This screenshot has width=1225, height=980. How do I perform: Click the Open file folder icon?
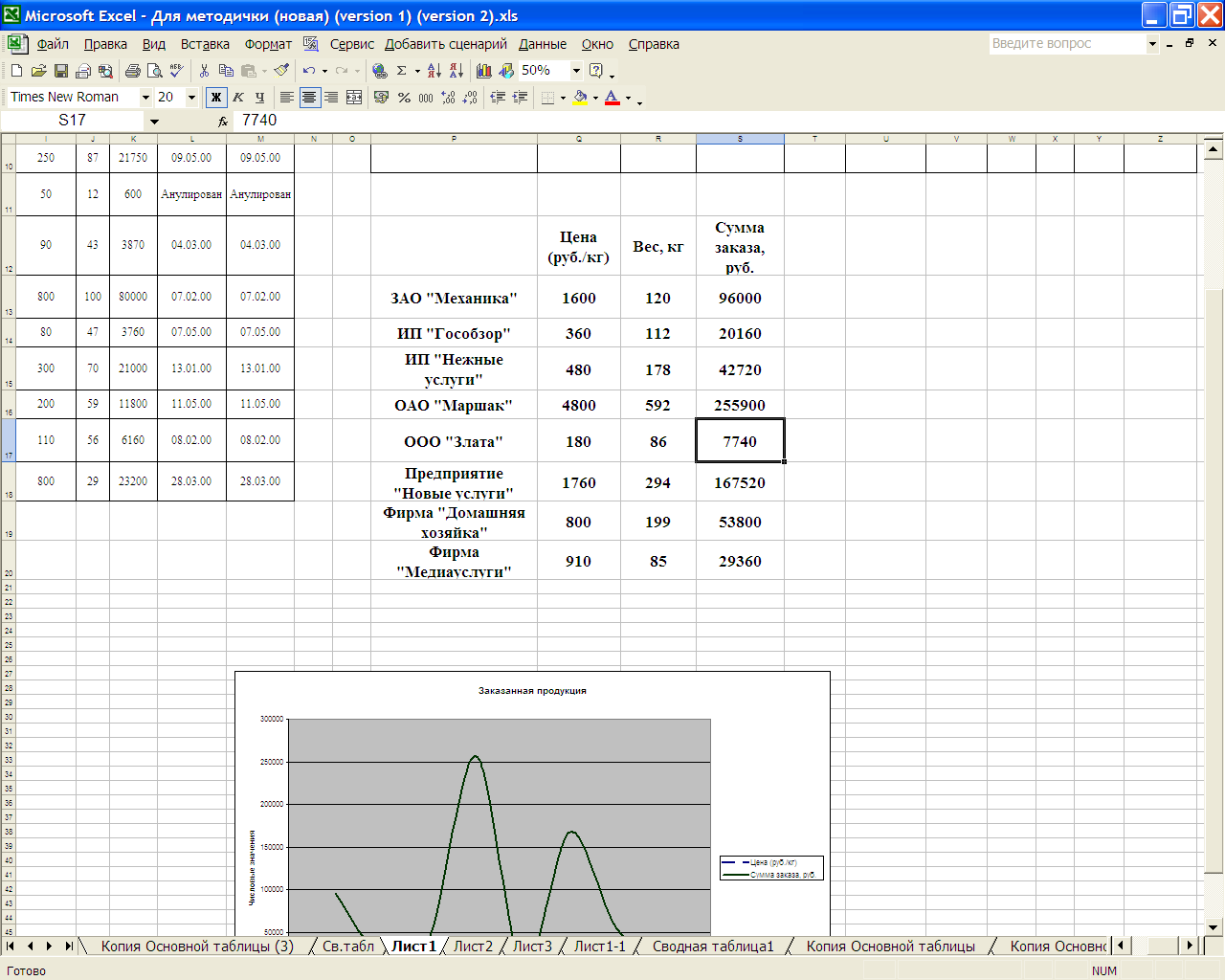38,71
